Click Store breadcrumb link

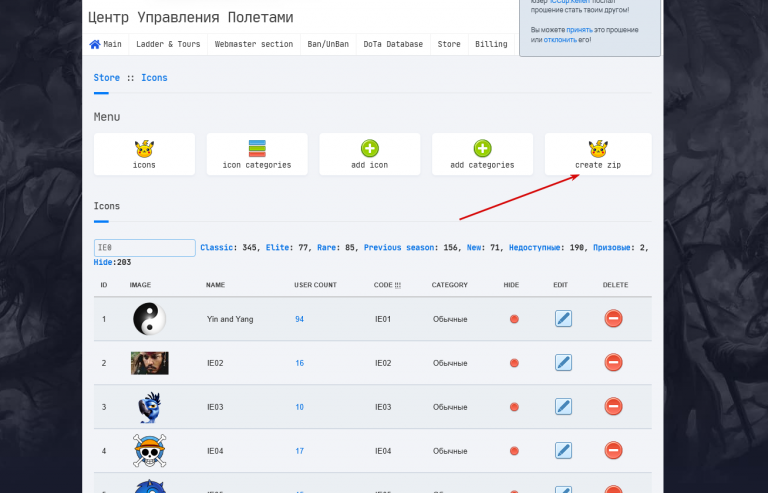(x=107, y=78)
